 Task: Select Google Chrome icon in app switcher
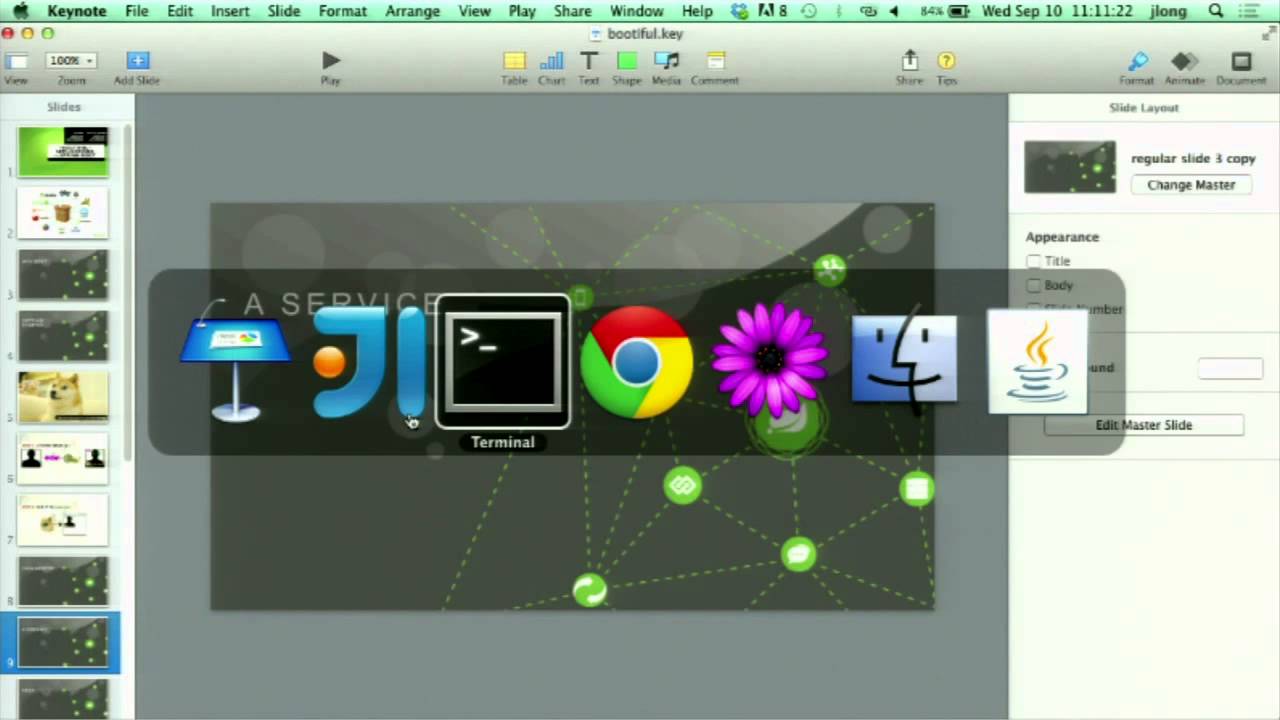point(637,362)
